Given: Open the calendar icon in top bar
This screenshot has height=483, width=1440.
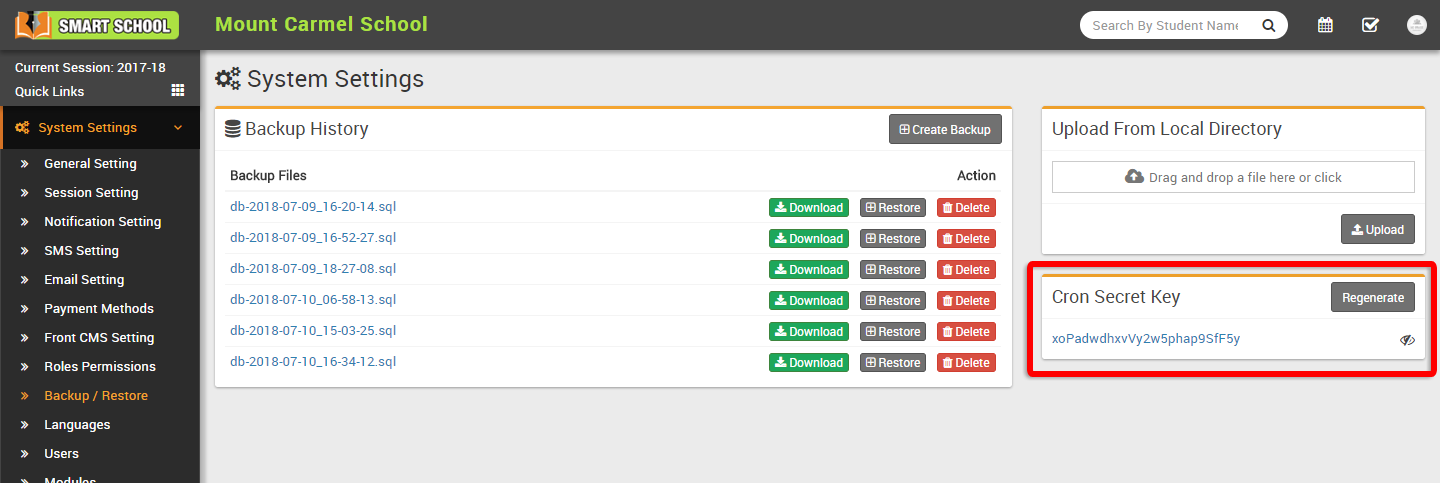Looking at the screenshot, I should click(1325, 25).
